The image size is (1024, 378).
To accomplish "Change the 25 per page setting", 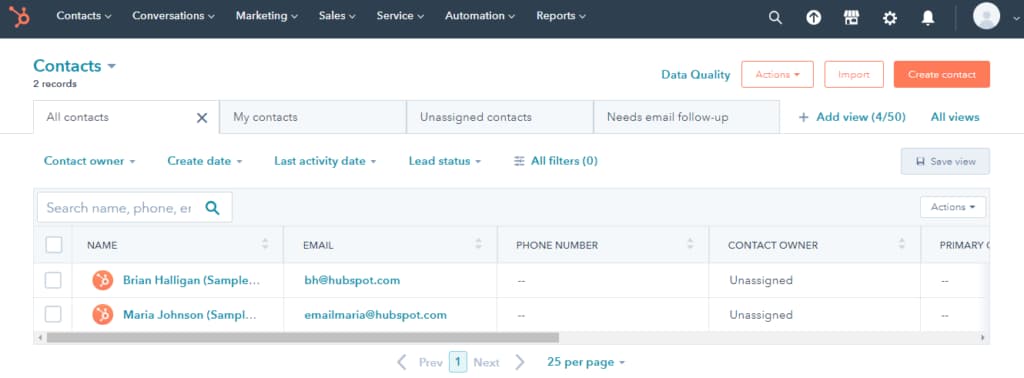I will [586, 362].
